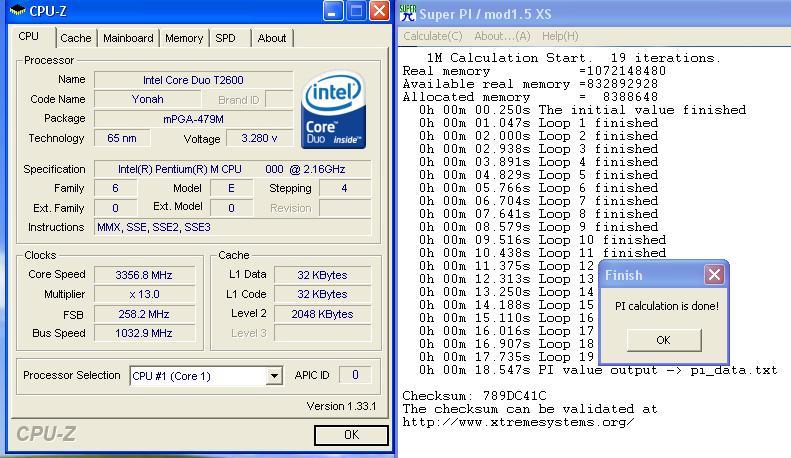Click the 'PI value output' line
791x458 pixels.
(598, 370)
